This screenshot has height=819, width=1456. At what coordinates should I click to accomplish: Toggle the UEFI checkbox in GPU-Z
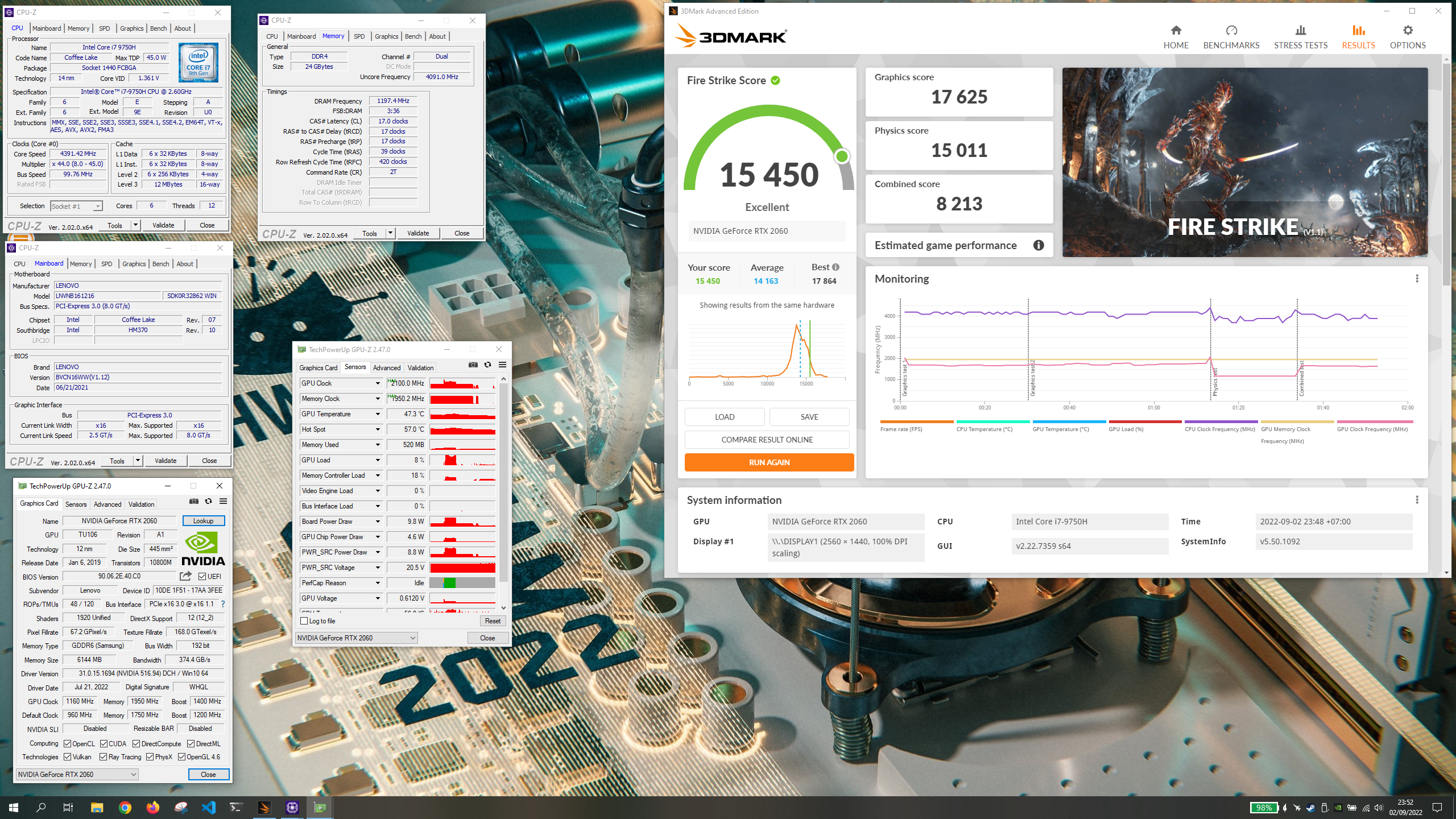point(202,577)
